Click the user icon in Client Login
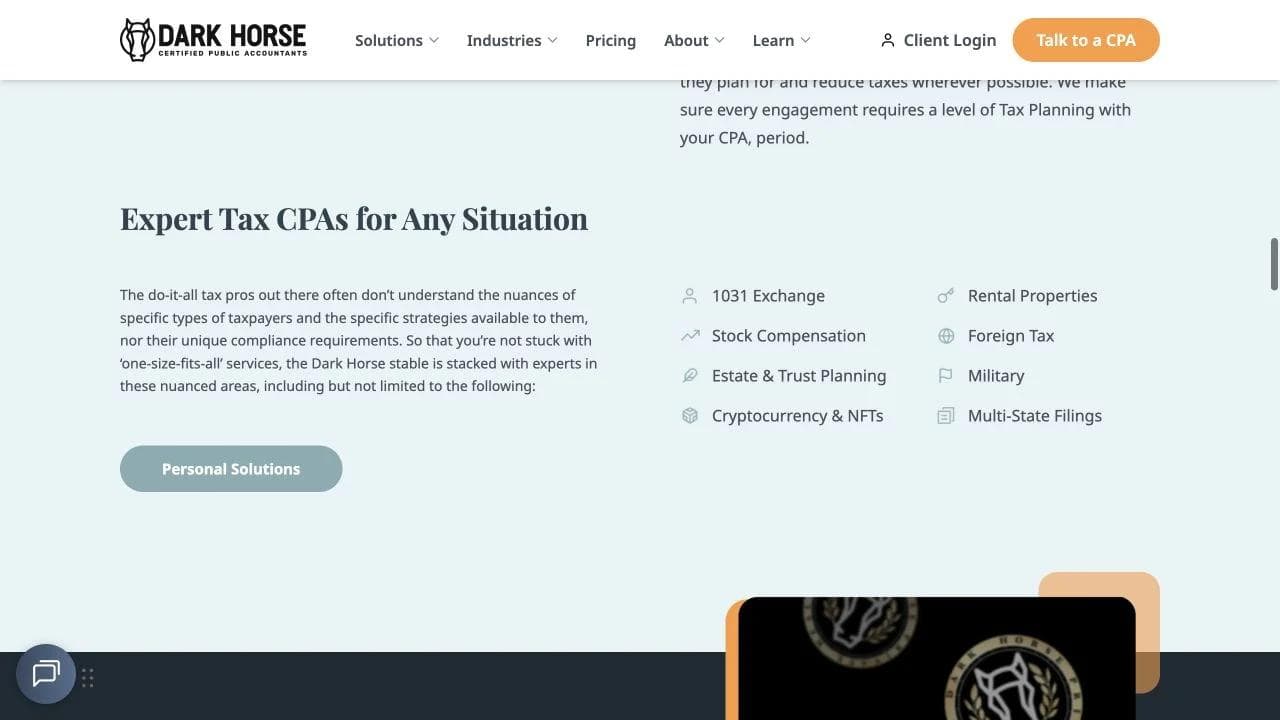 point(887,40)
